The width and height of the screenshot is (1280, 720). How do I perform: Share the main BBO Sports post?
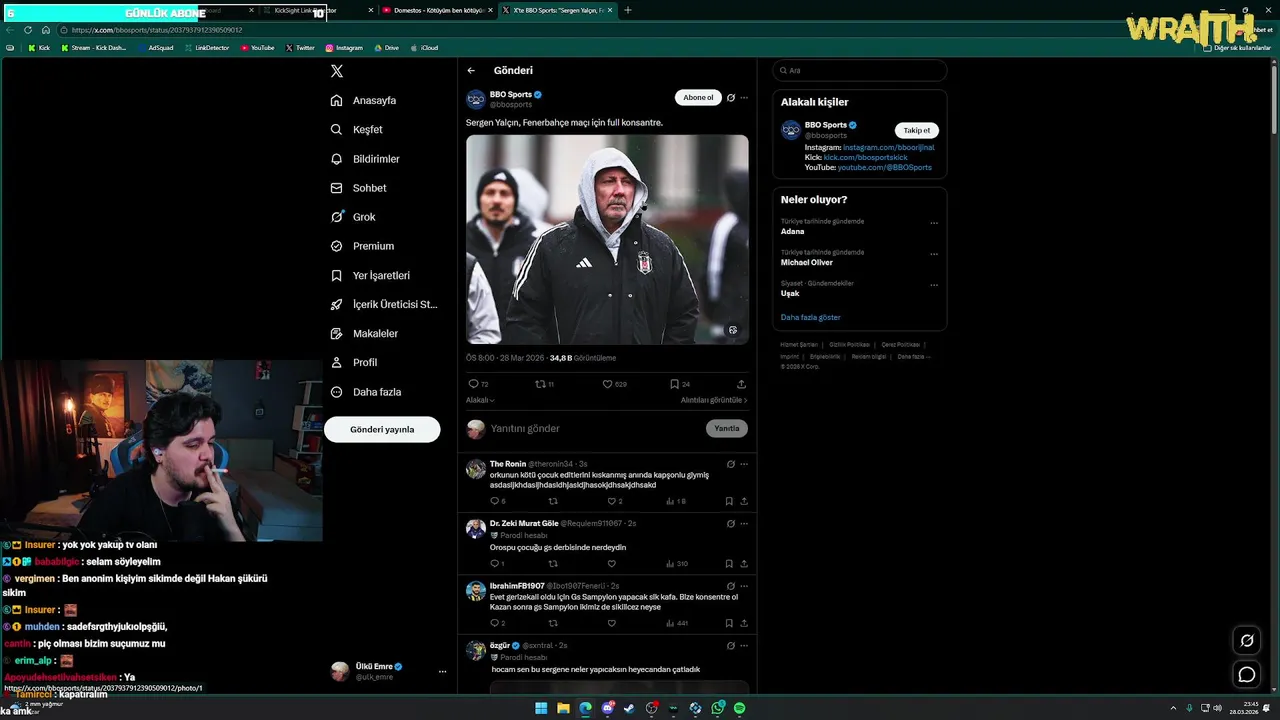tap(741, 384)
